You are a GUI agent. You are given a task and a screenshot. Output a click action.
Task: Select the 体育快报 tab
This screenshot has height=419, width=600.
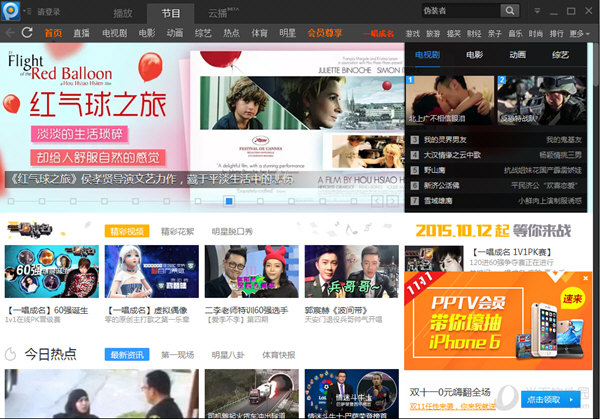click(279, 355)
